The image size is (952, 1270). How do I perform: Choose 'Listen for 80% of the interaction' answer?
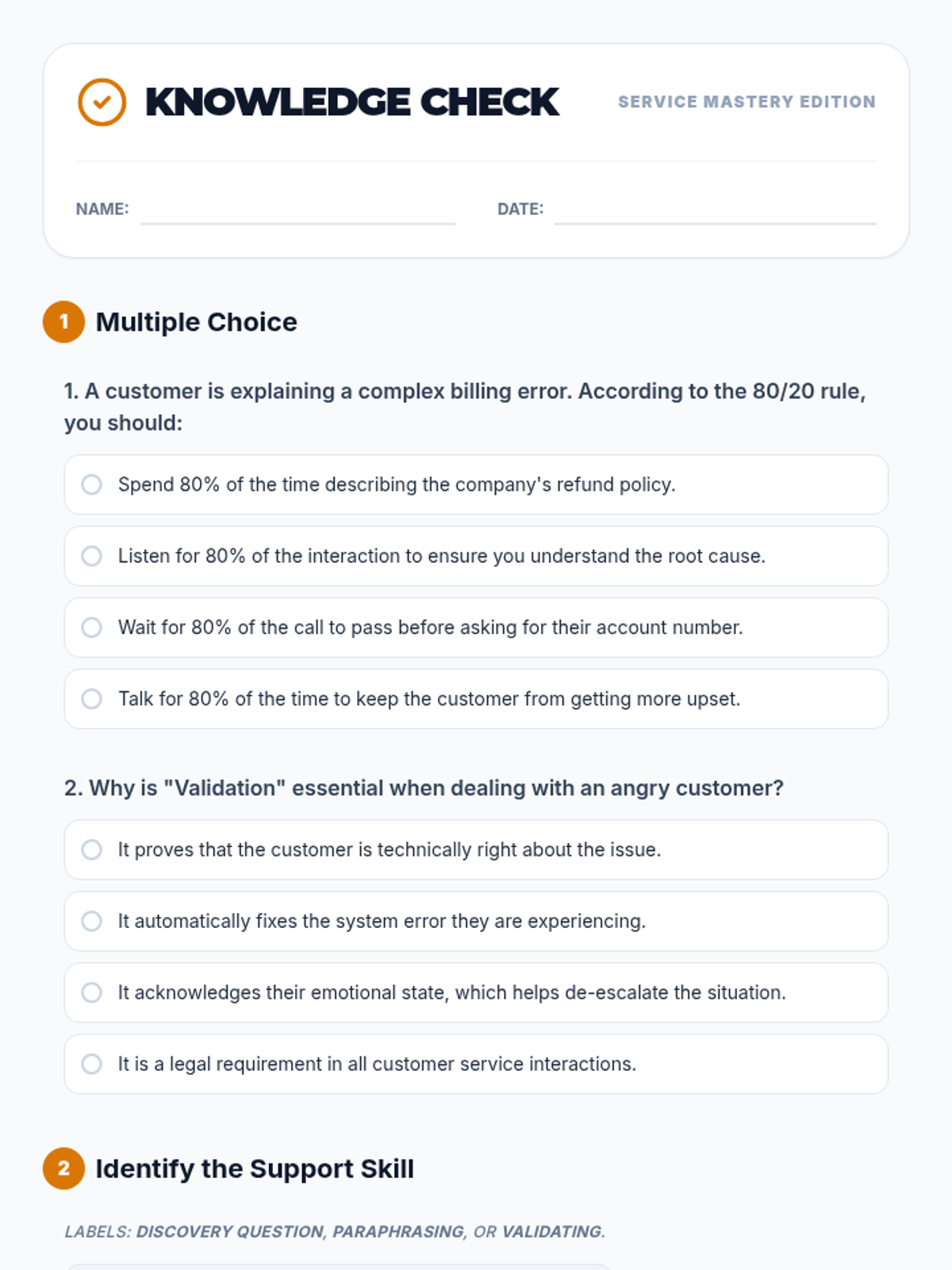pos(92,556)
